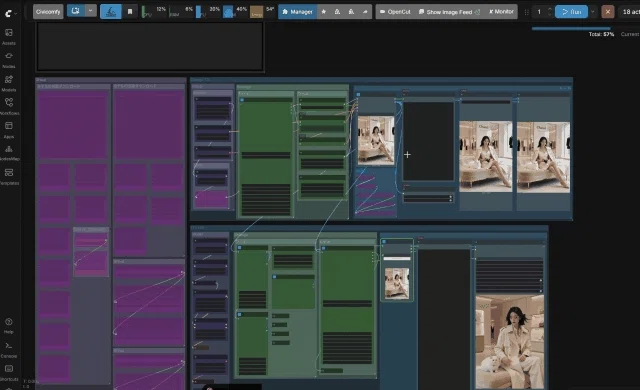
Task: Show the keyboard Shortcuts panel
Action: [9, 372]
